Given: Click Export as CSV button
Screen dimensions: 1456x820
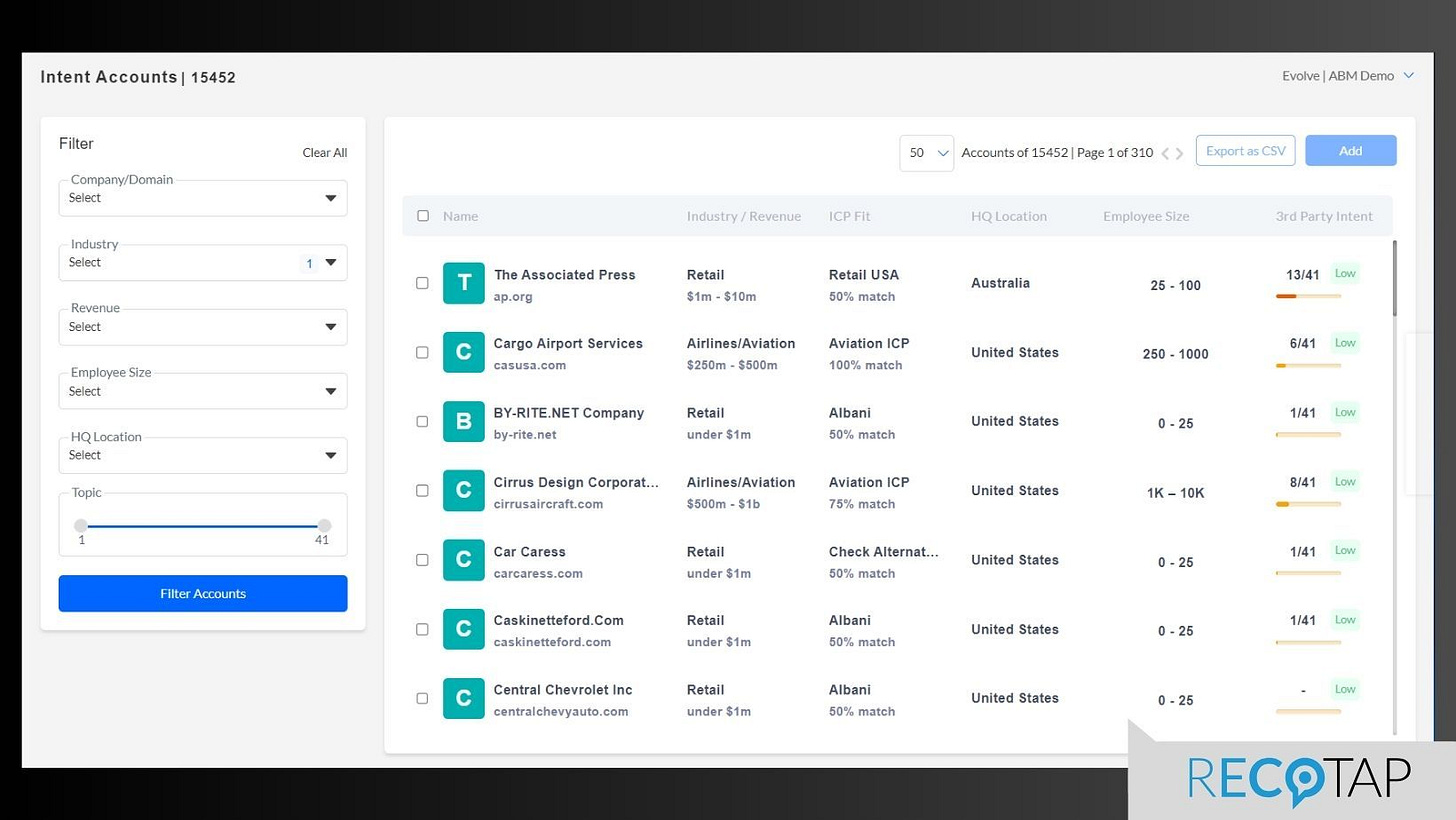Looking at the screenshot, I should coord(1246,151).
